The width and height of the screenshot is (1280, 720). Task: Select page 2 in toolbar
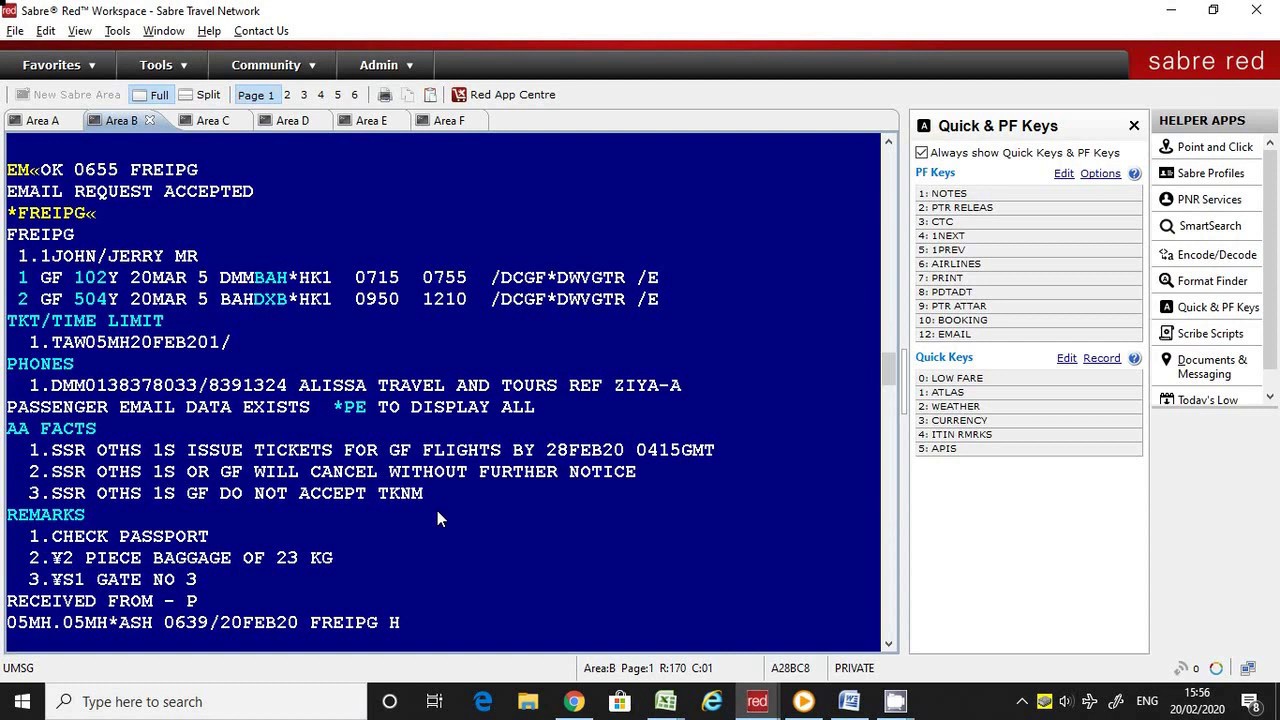click(287, 95)
